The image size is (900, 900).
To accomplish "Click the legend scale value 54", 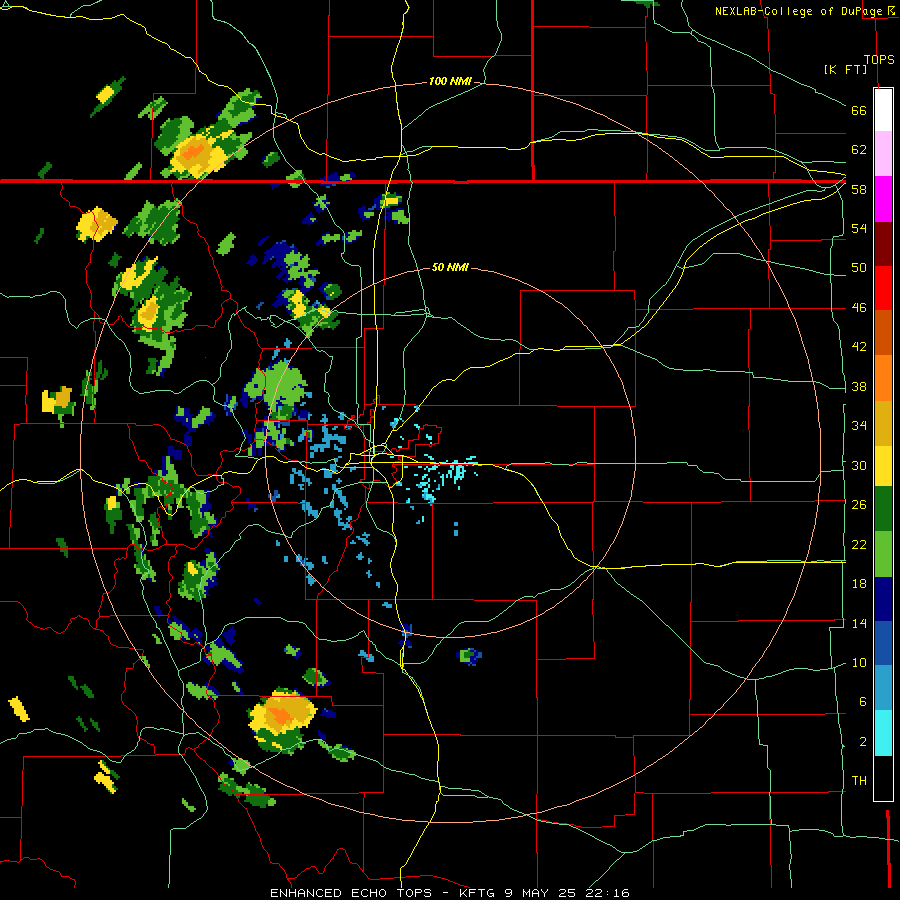I will 859,228.
